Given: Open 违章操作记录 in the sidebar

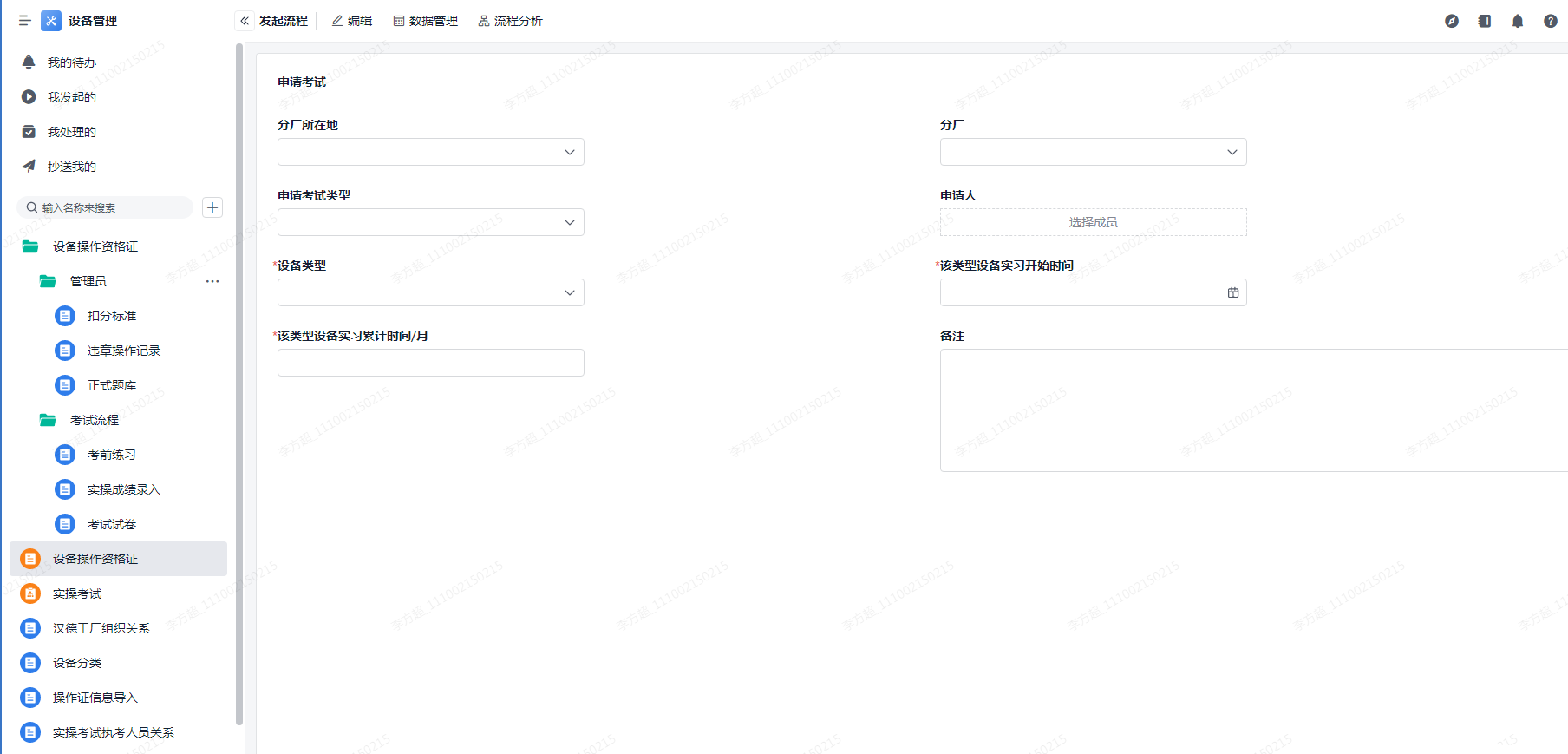Looking at the screenshot, I should [123, 351].
